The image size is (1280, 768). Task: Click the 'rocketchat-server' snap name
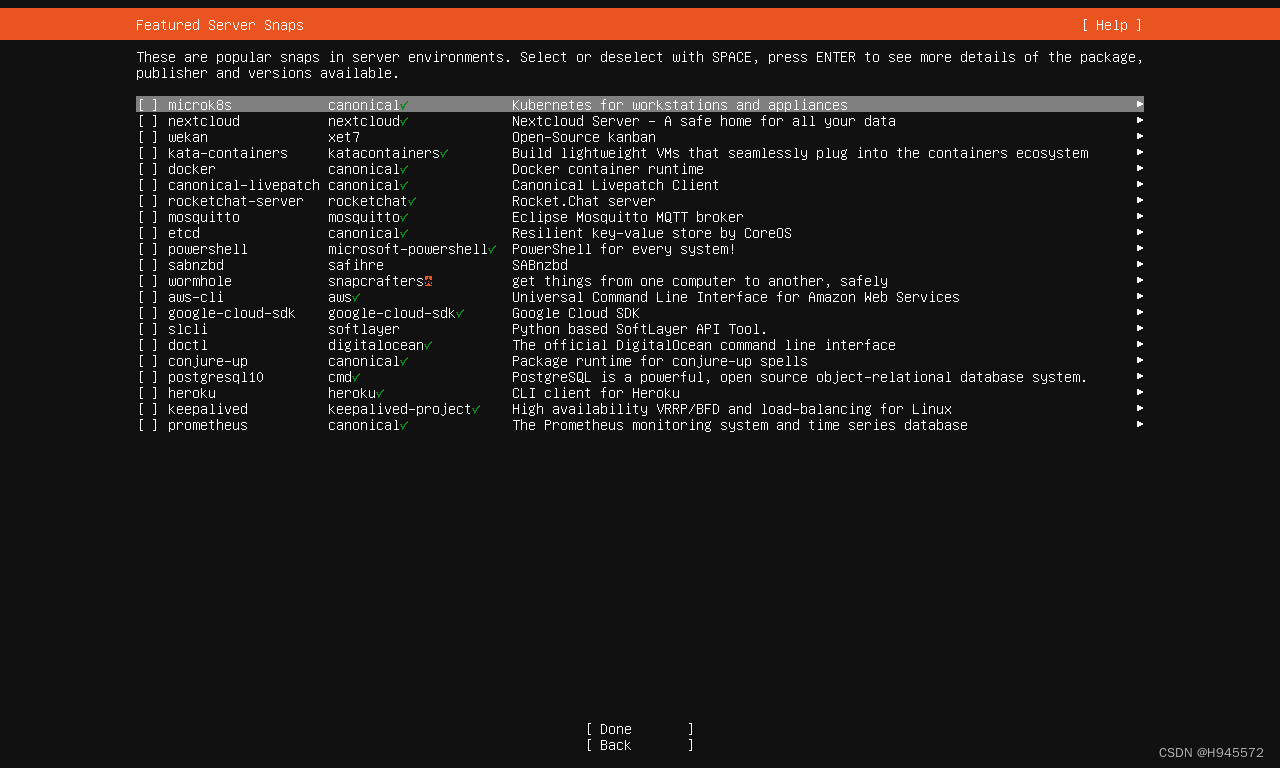pyautogui.click(x=236, y=201)
